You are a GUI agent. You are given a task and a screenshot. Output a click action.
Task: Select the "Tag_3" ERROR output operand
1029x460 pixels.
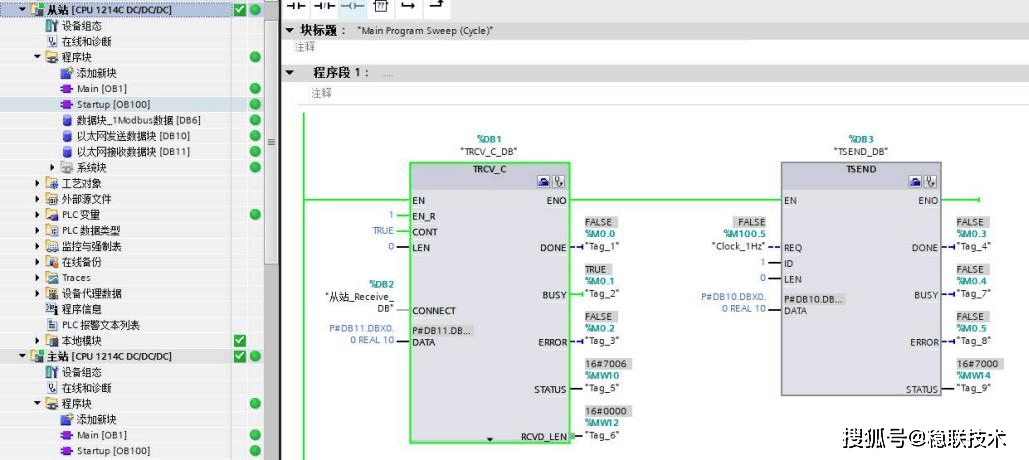tap(602, 341)
